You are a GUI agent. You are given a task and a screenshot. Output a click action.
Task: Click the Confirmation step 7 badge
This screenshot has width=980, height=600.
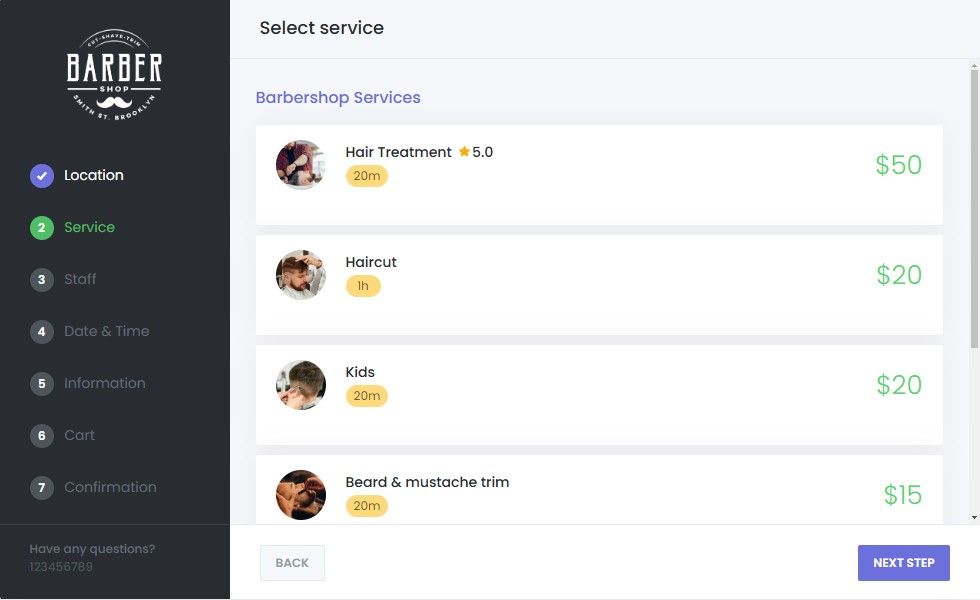[x=42, y=488]
